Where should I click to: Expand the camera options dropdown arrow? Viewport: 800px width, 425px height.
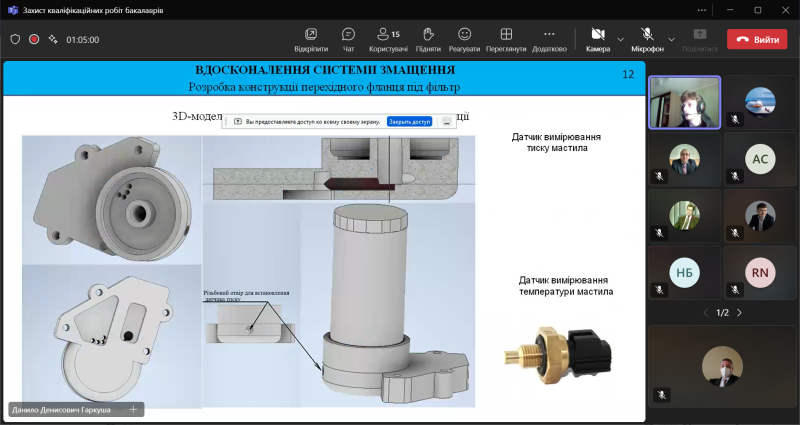click(621, 39)
